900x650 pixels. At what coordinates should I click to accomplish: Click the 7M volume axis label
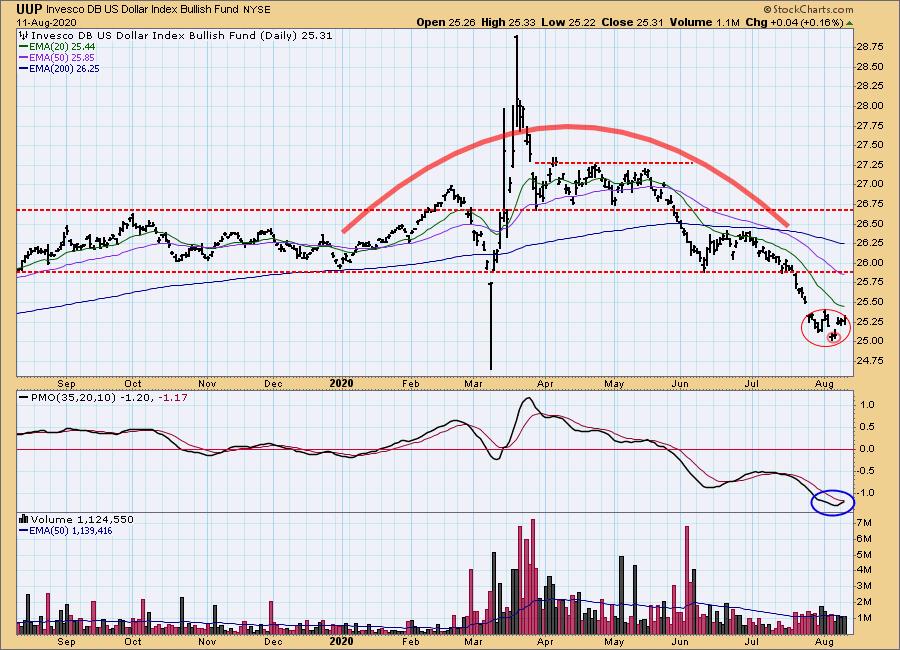864,523
